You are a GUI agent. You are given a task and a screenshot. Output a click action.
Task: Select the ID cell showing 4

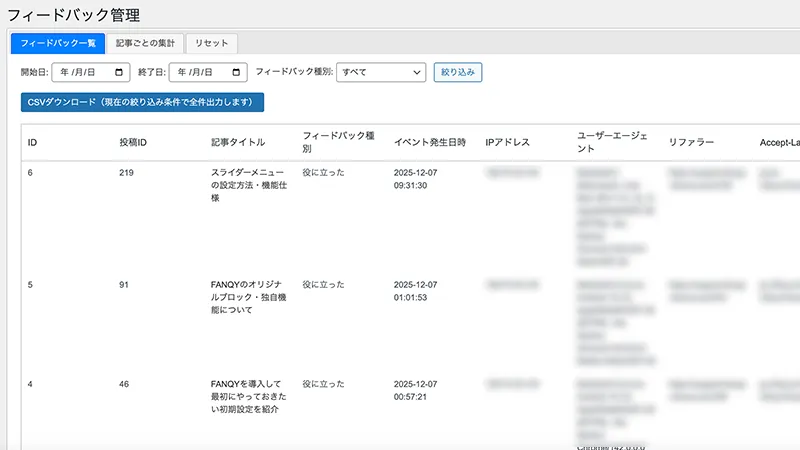pyautogui.click(x=30, y=384)
